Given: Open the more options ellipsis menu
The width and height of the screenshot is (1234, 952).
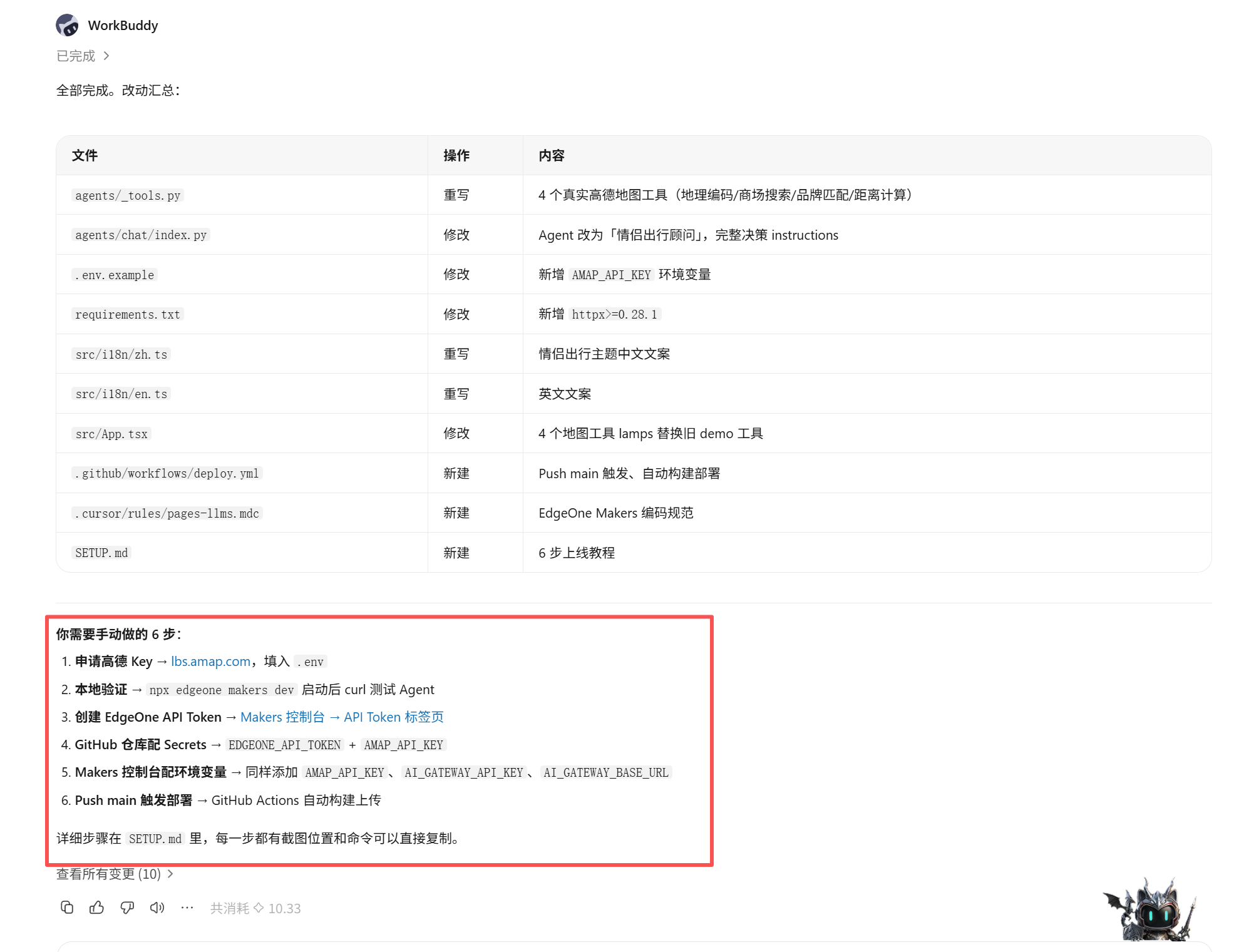Looking at the screenshot, I should coord(187,908).
